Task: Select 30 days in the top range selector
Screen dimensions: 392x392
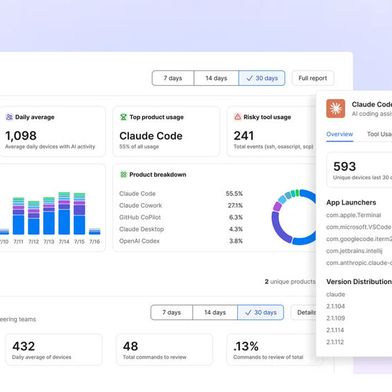Action: point(262,78)
